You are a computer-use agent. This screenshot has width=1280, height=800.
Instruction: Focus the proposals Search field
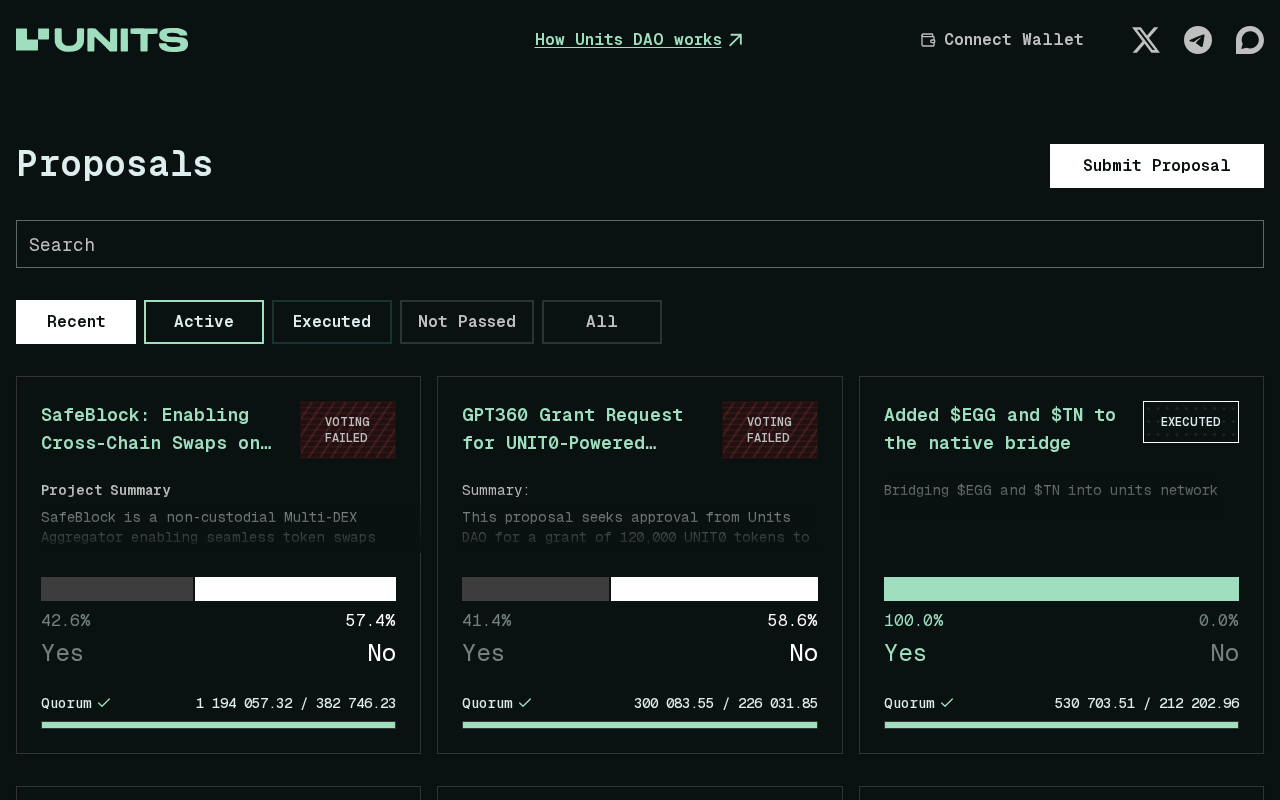pyautogui.click(x=640, y=244)
